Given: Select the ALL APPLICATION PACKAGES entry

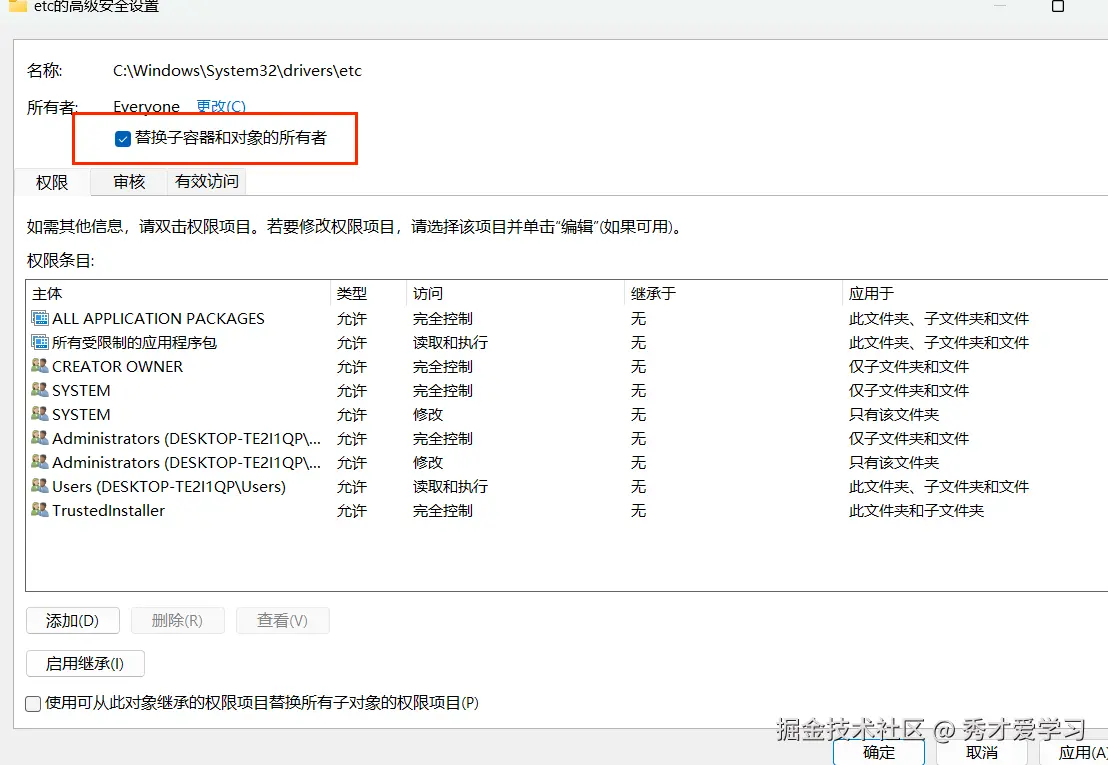Looking at the screenshot, I should point(567,319).
